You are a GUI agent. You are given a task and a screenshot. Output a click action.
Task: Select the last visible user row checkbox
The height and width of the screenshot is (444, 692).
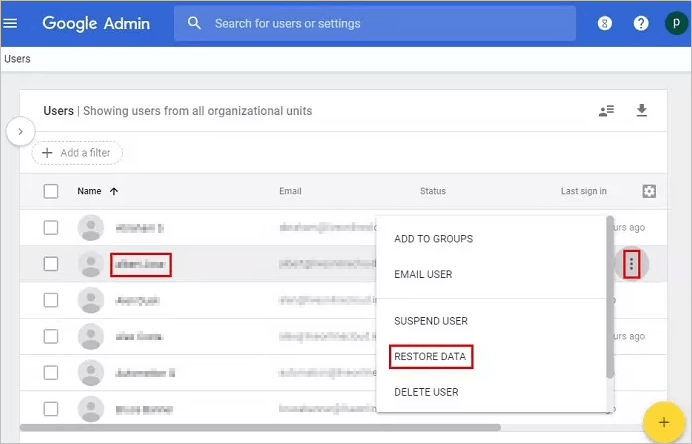(51, 408)
